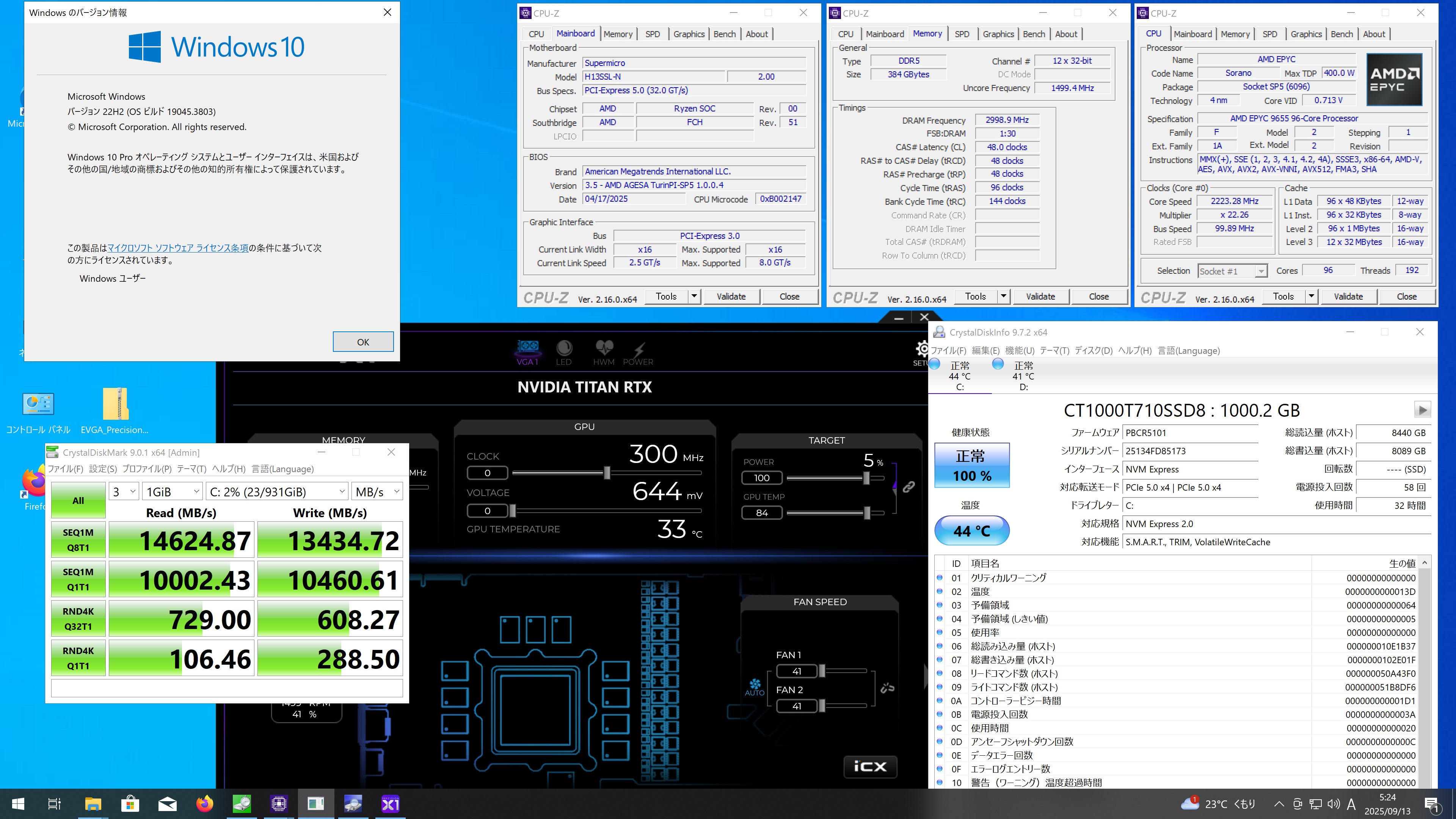1456x819 pixels.
Task: Open the Socket #1 selection dropdown
Action: click(1232, 271)
